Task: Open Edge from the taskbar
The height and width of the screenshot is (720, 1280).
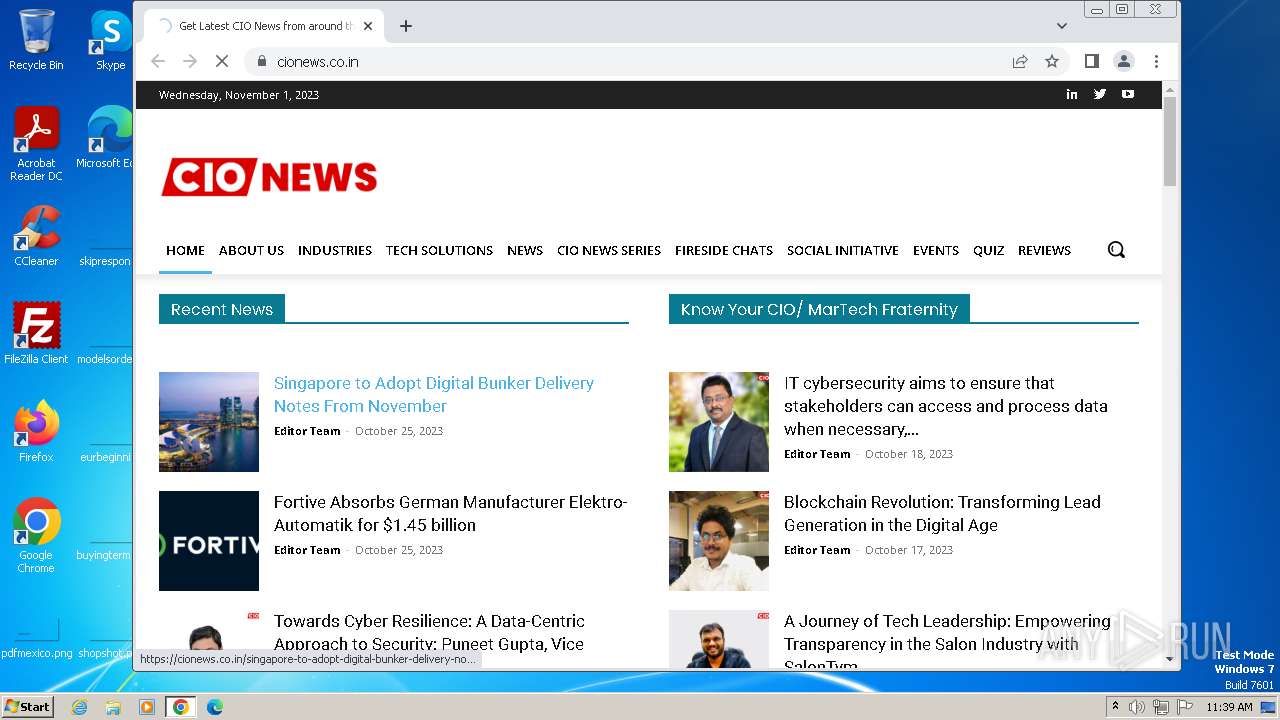Action: click(214, 707)
